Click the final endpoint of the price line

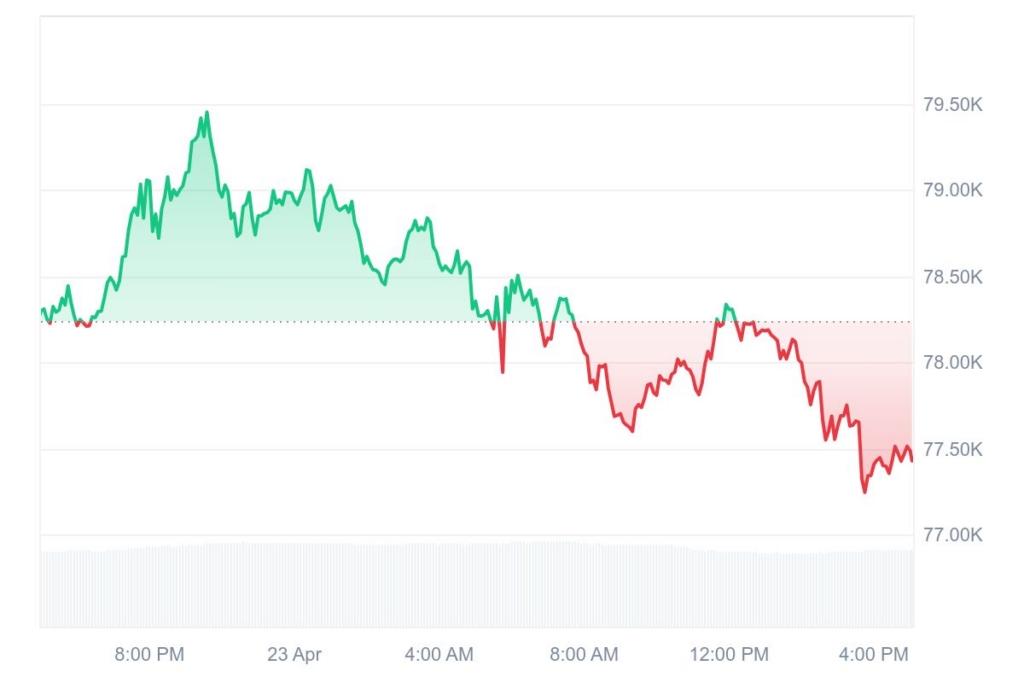[x=912, y=460]
